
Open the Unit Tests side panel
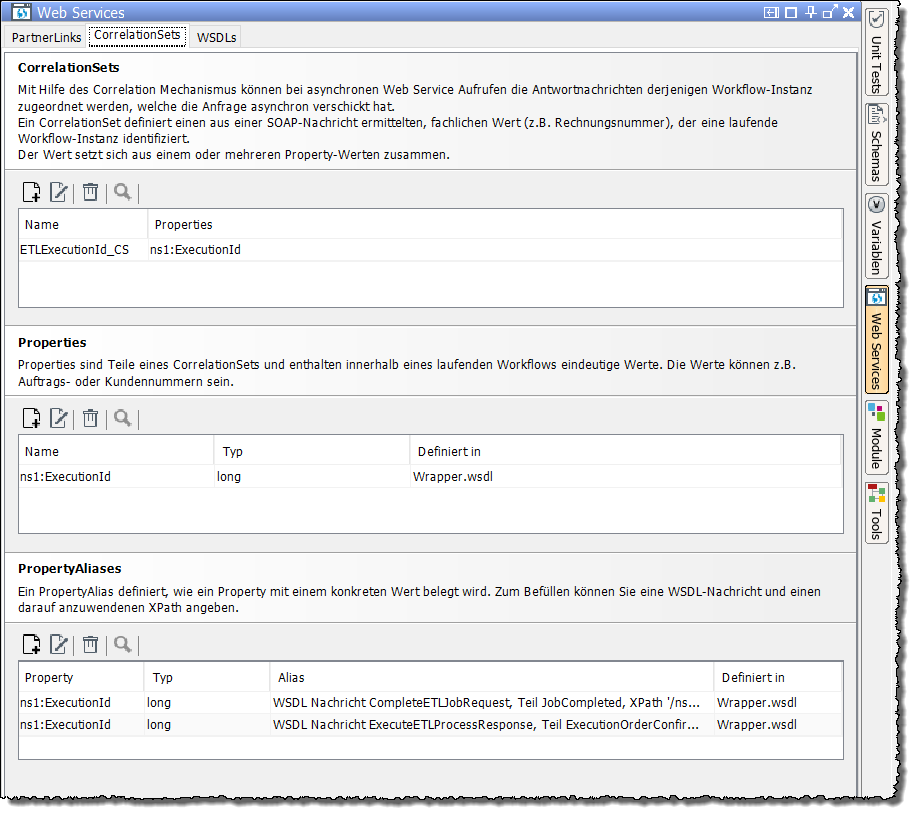(x=876, y=52)
